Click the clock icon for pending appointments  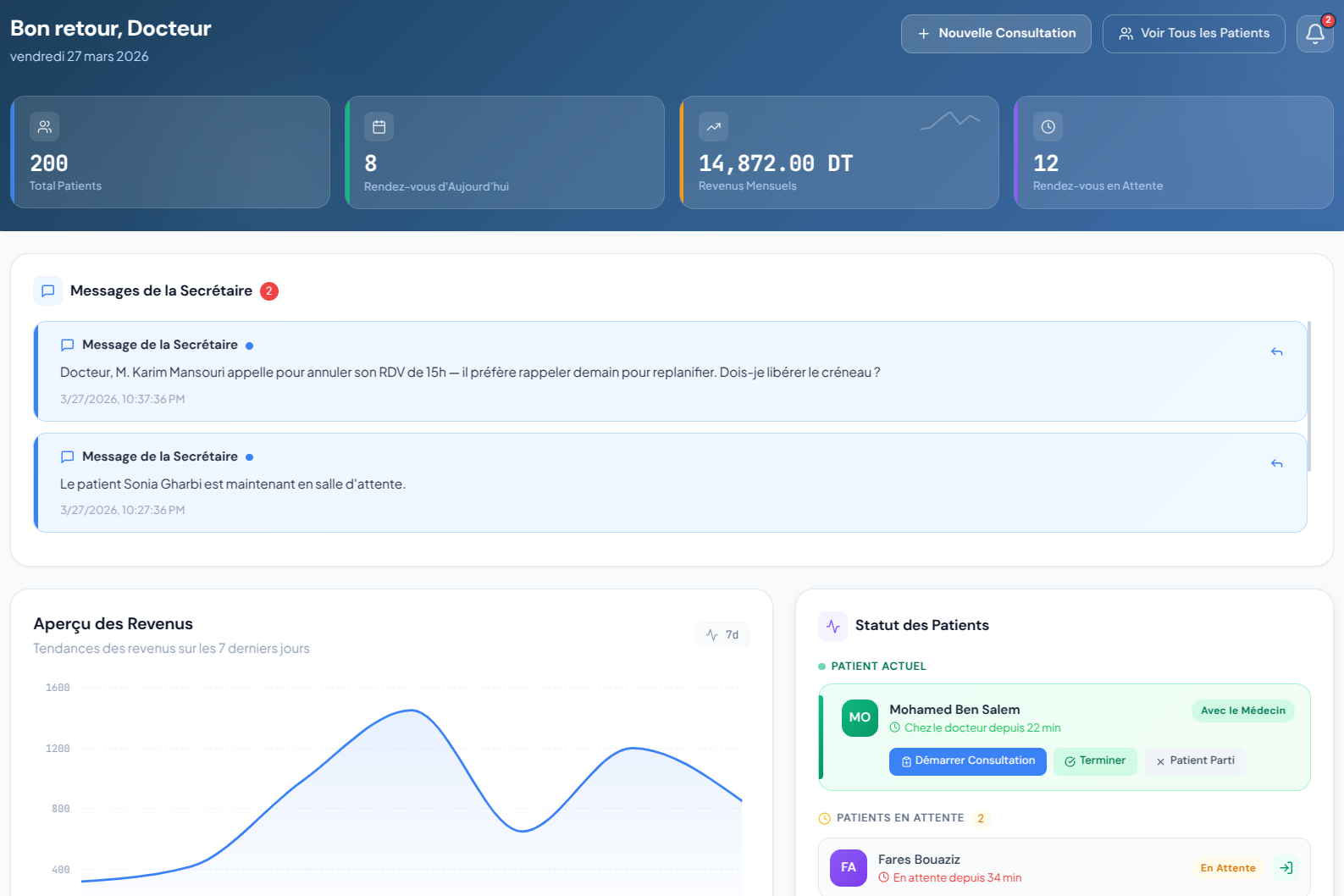click(1048, 127)
